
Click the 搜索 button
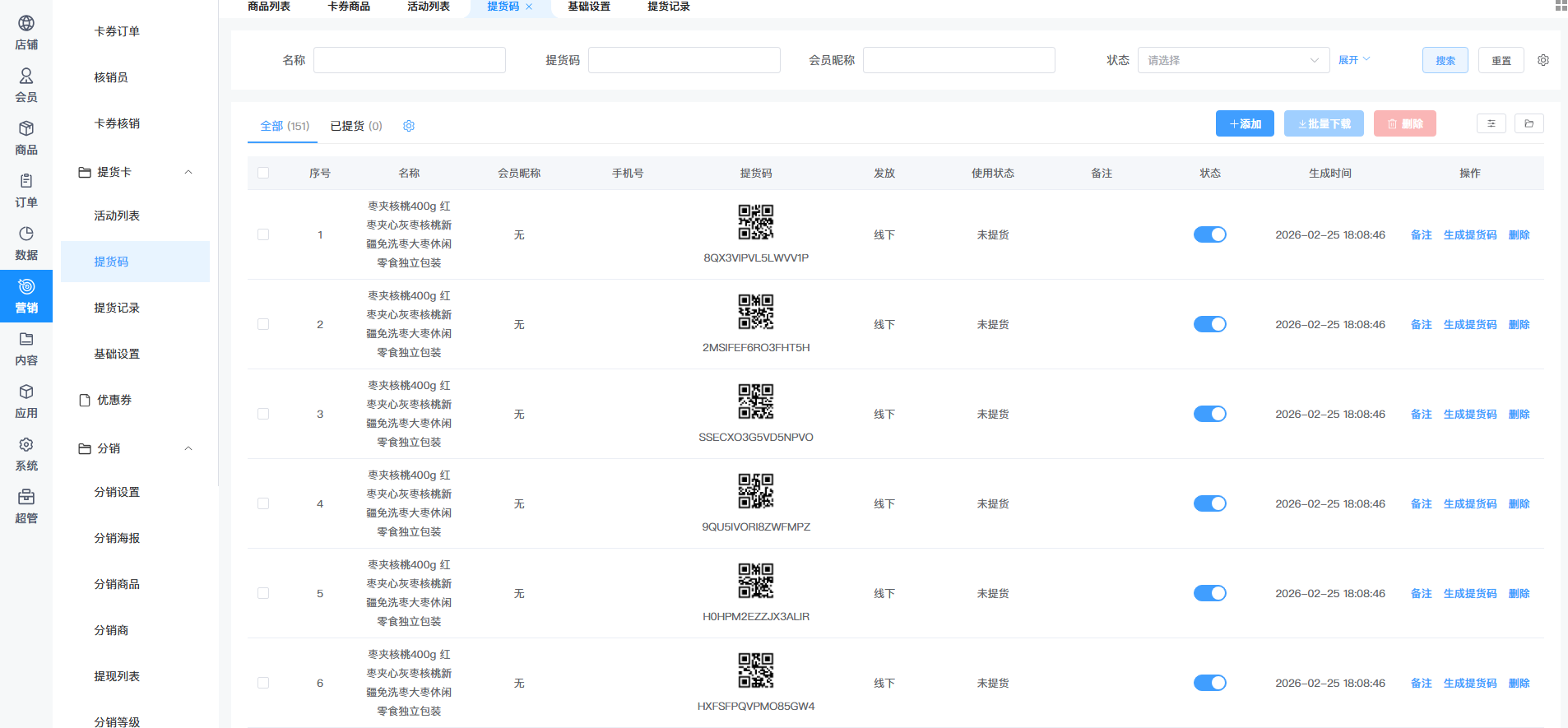1445,60
